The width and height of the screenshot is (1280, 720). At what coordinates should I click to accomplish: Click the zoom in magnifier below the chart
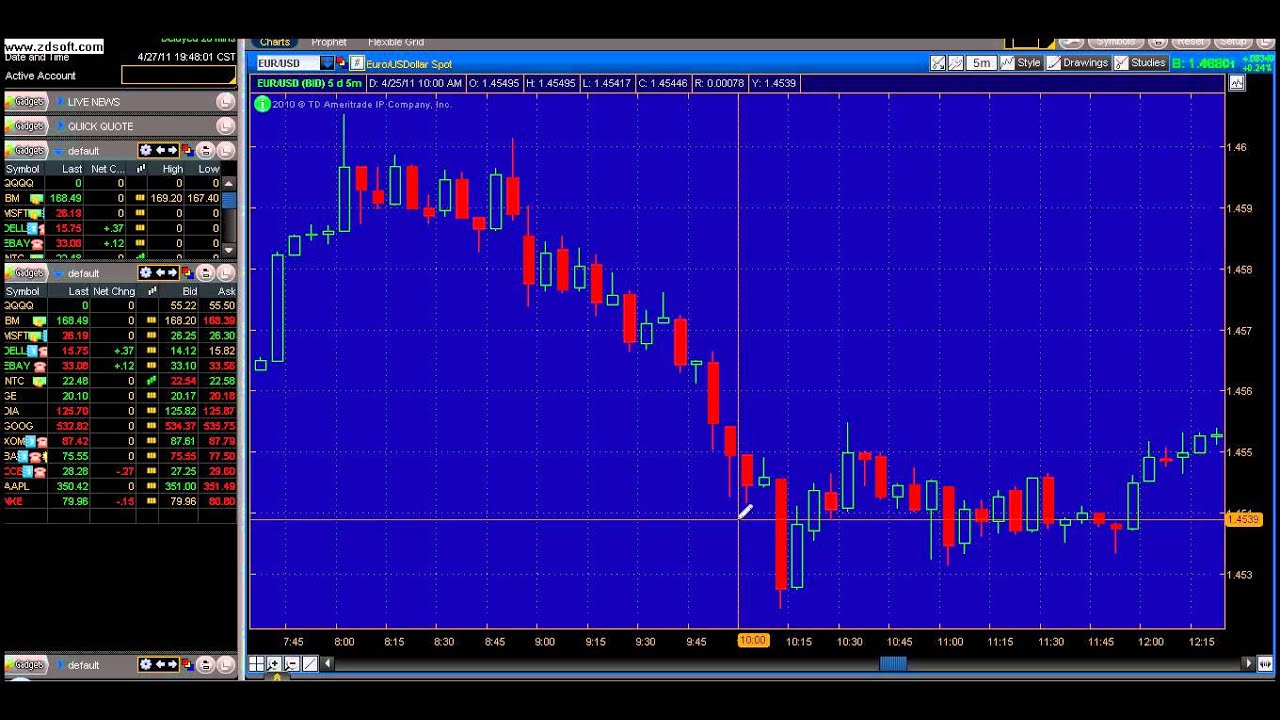(x=274, y=664)
